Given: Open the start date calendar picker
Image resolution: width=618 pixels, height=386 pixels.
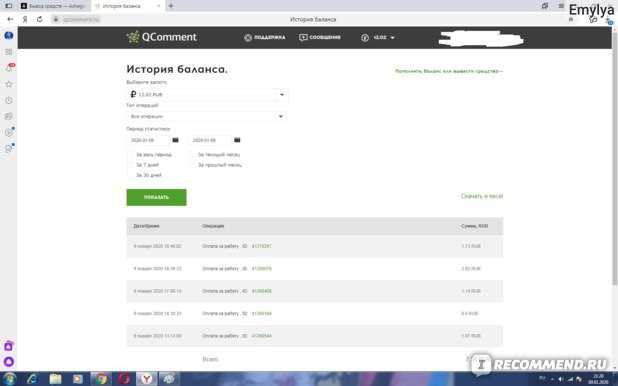Looking at the screenshot, I should (x=175, y=140).
